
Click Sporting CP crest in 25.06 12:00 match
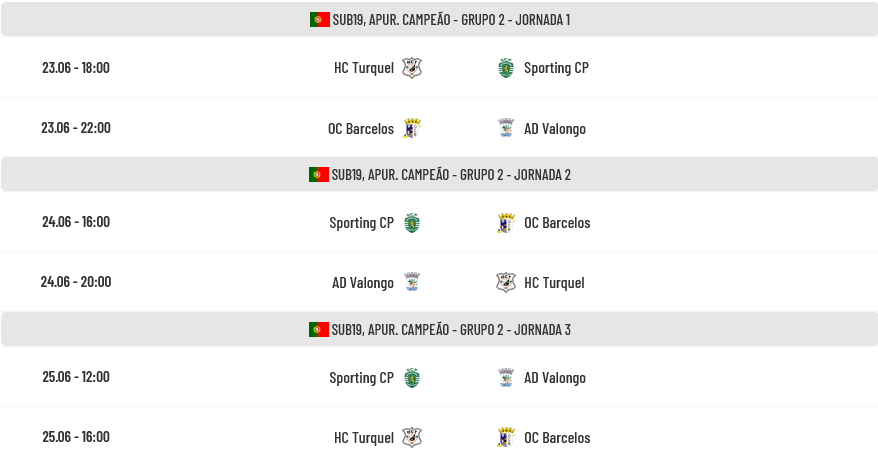(412, 378)
